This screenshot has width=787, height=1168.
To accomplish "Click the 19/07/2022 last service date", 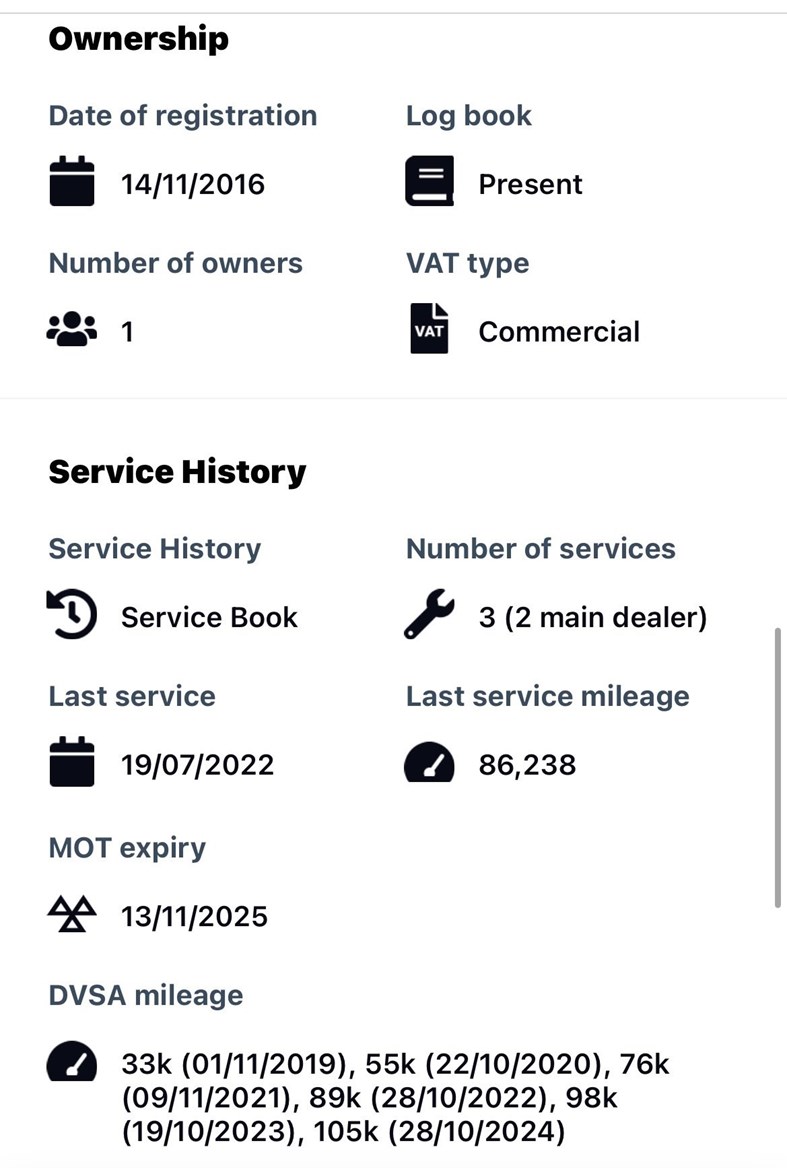I will tap(197, 765).
